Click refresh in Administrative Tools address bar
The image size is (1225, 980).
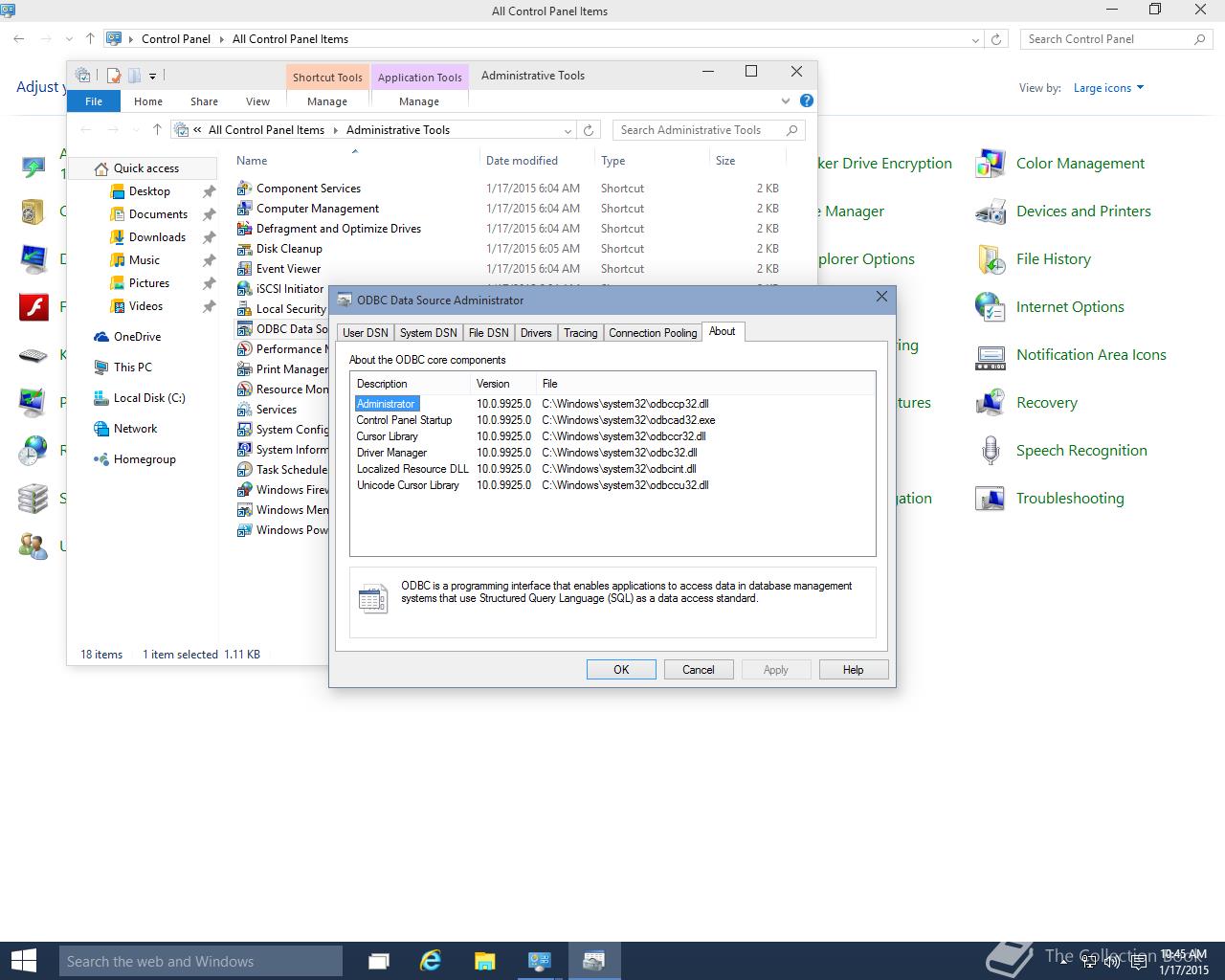589,130
